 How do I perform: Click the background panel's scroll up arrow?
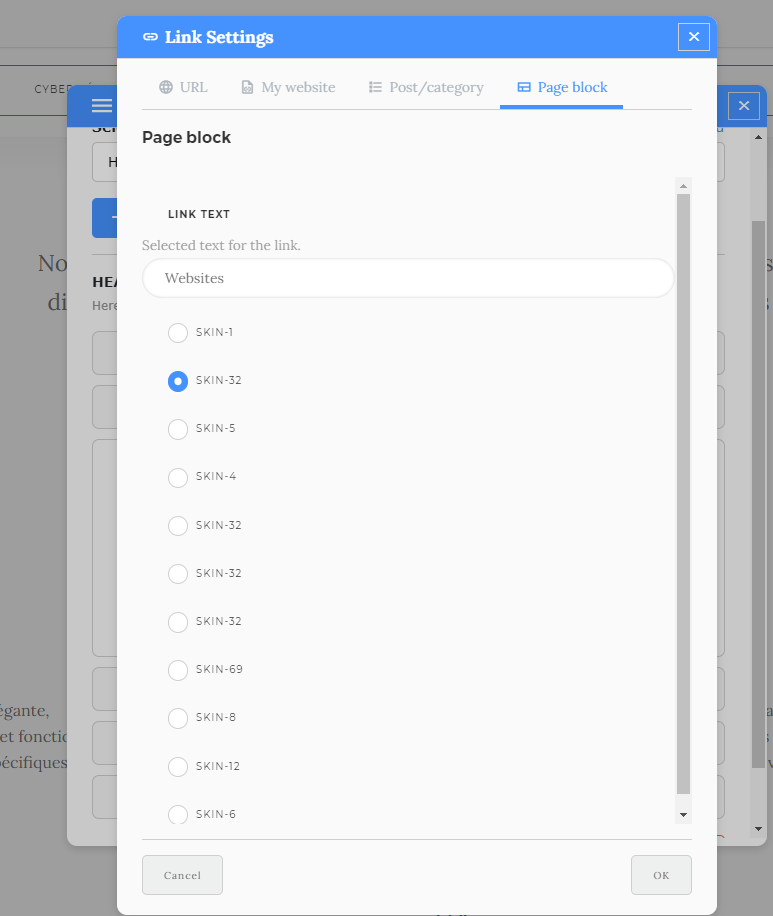coord(758,137)
